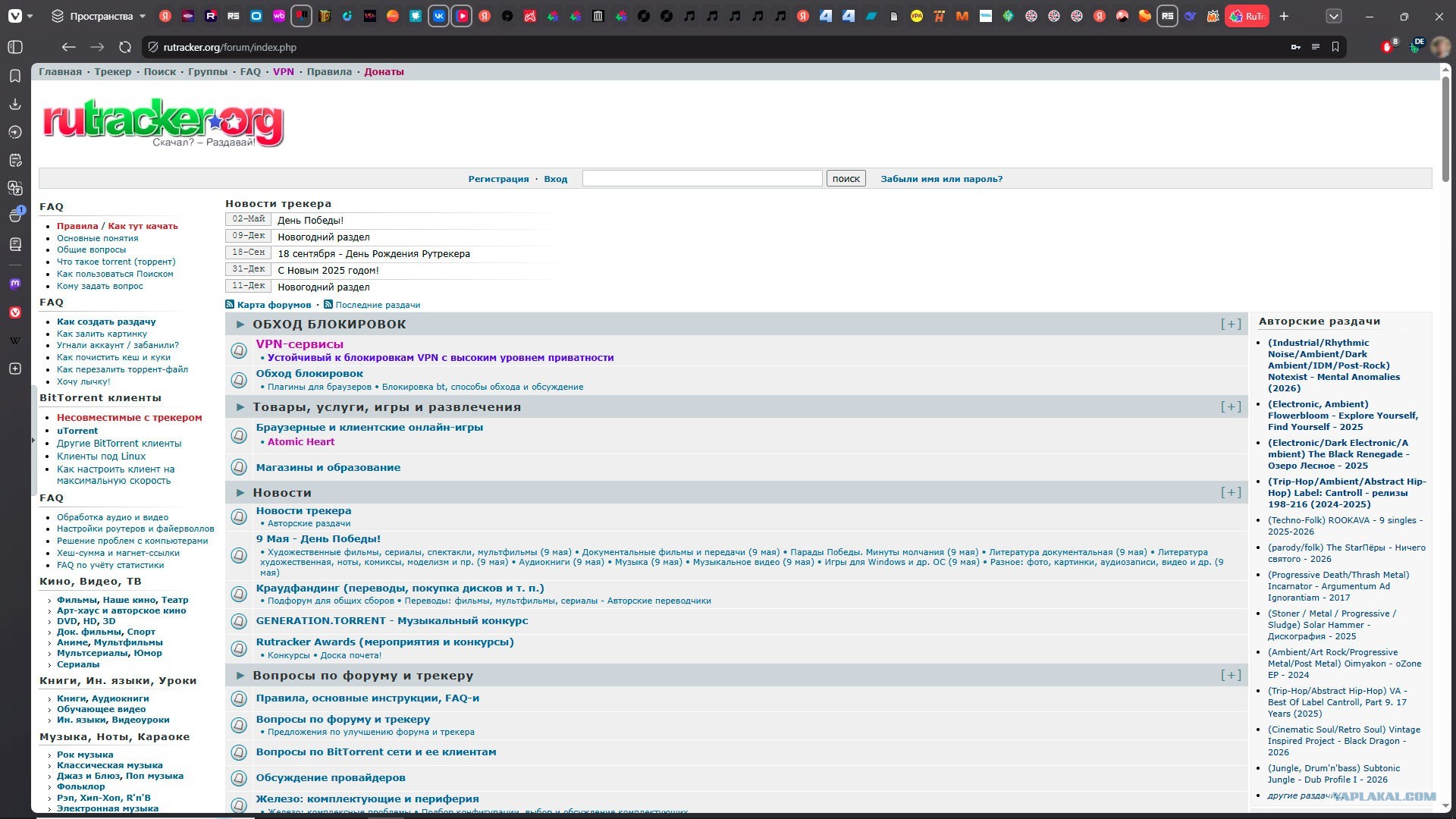Click the Регистрация link

[x=498, y=179]
